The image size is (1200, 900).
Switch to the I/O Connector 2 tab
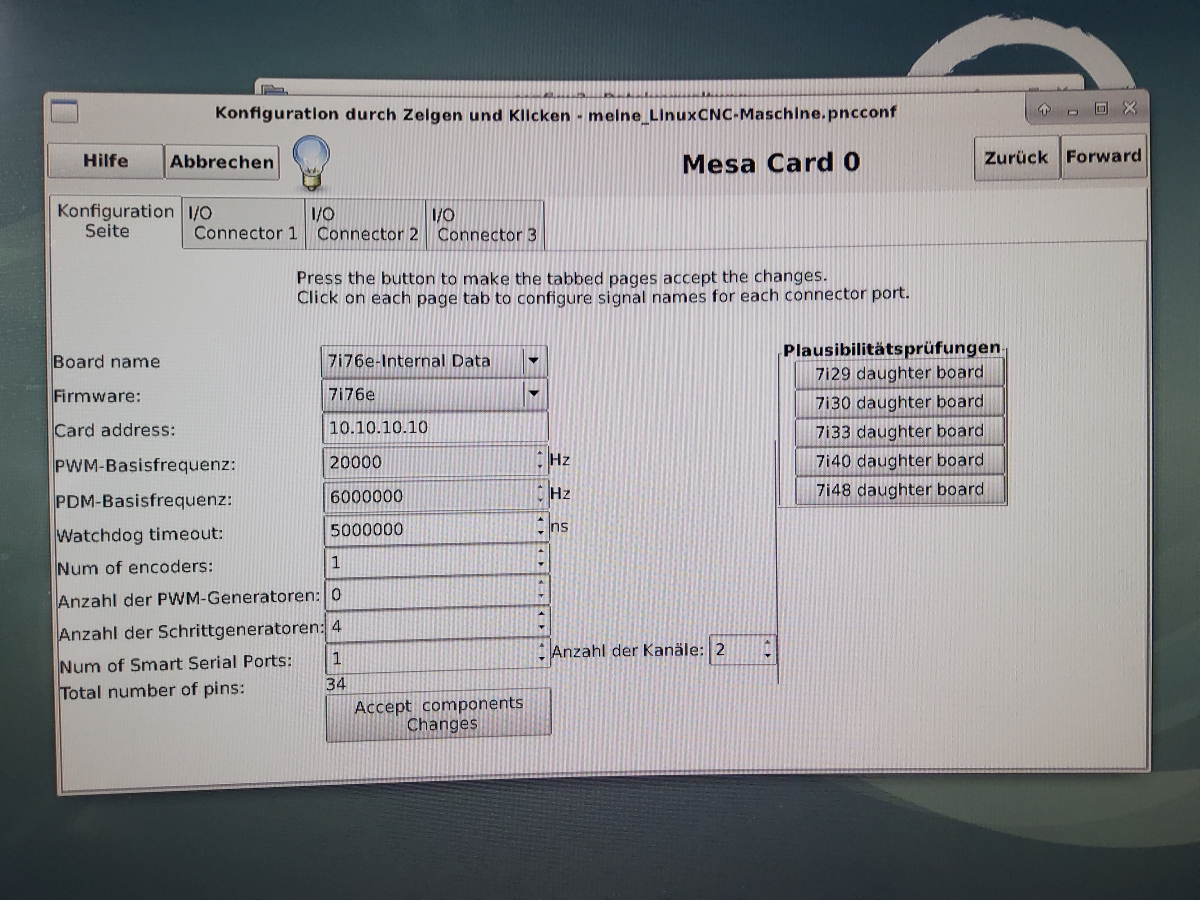tap(366, 223)
